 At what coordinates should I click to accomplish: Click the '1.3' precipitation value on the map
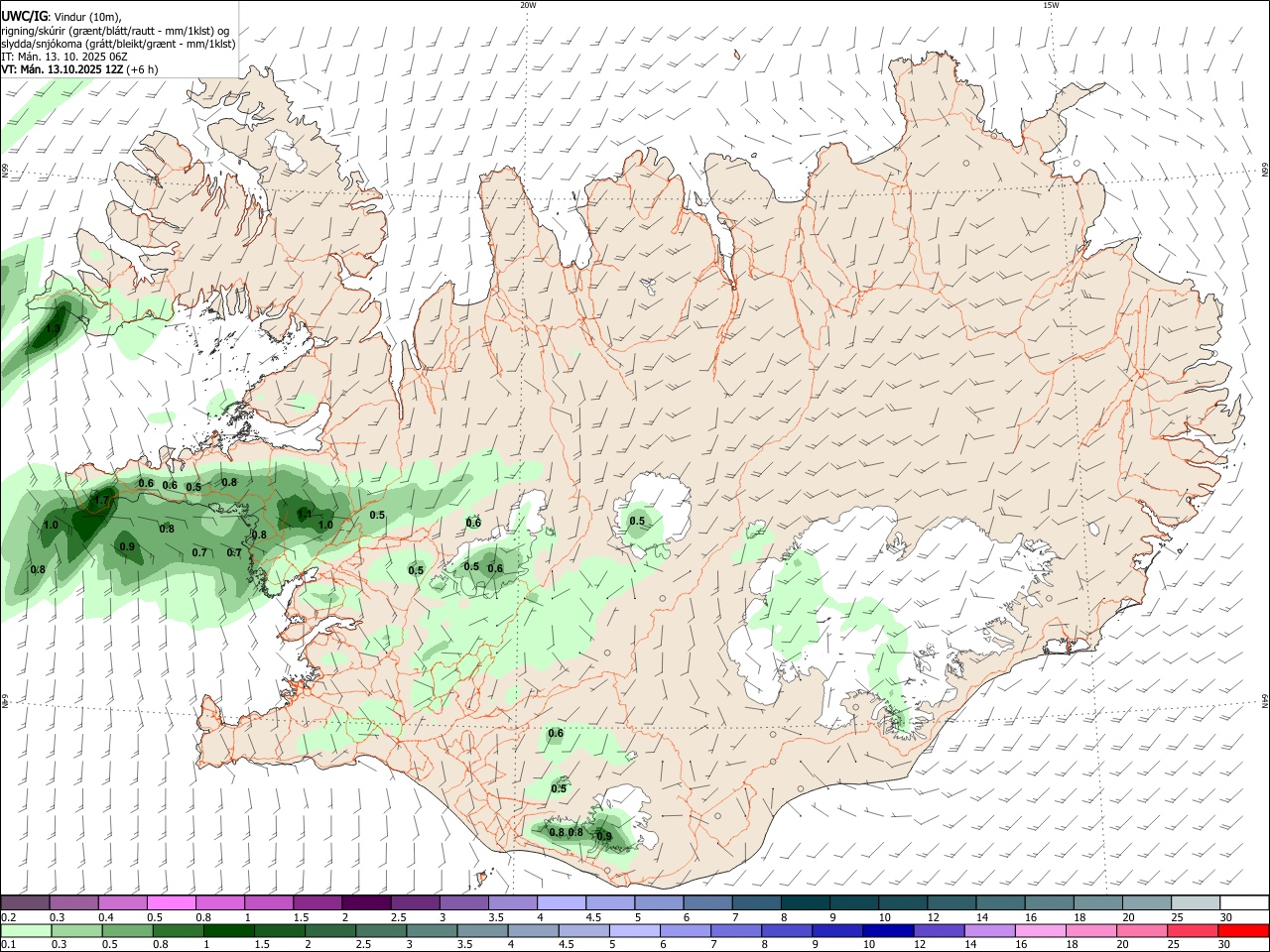[x=53, y=328]
